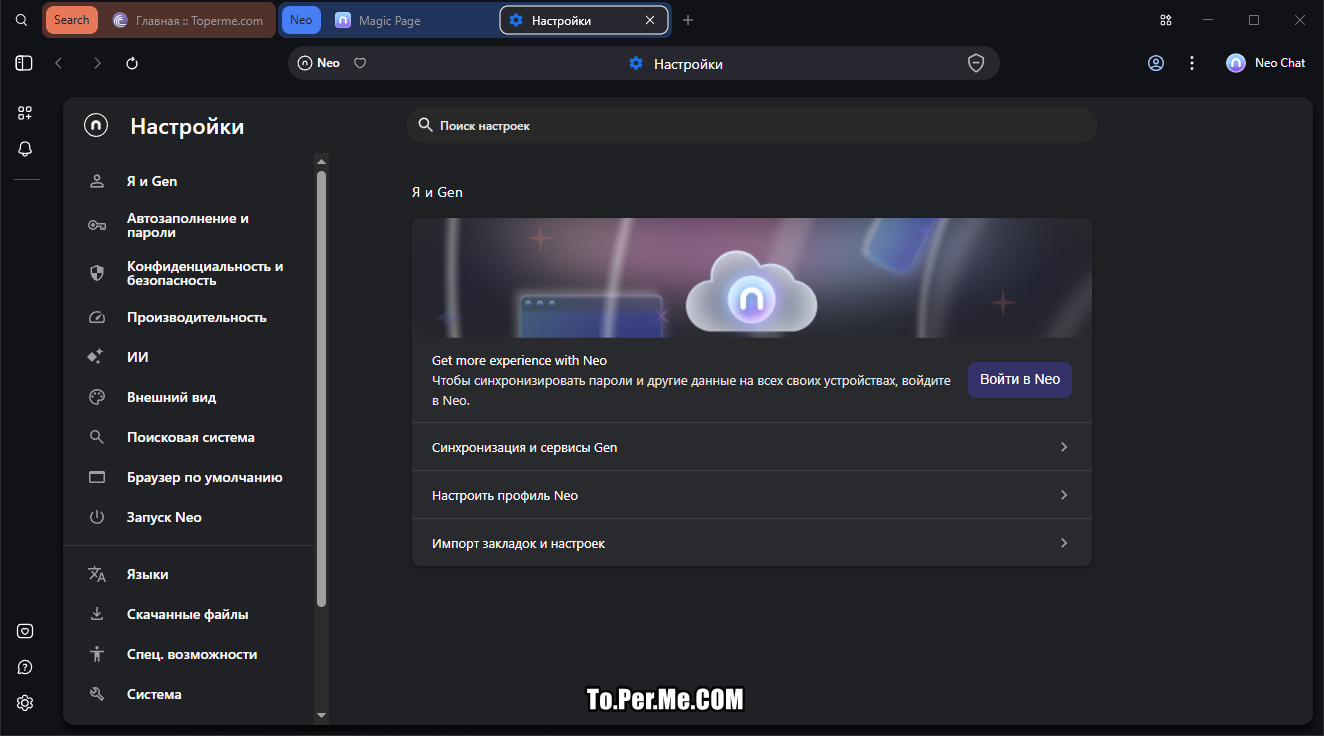Close the Настройки tab
The height and width of the screenshot is (736, 1324).
(x=650, y=20)
